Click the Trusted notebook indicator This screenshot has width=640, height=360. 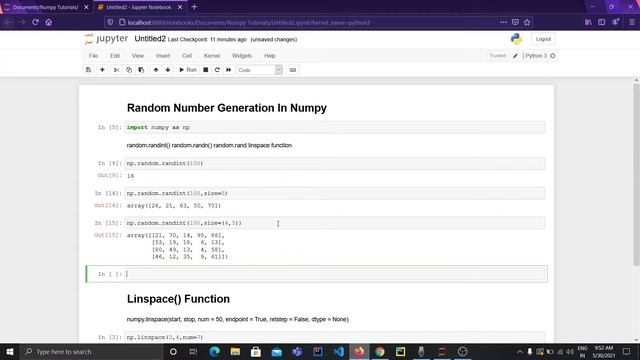click(497, 56)
